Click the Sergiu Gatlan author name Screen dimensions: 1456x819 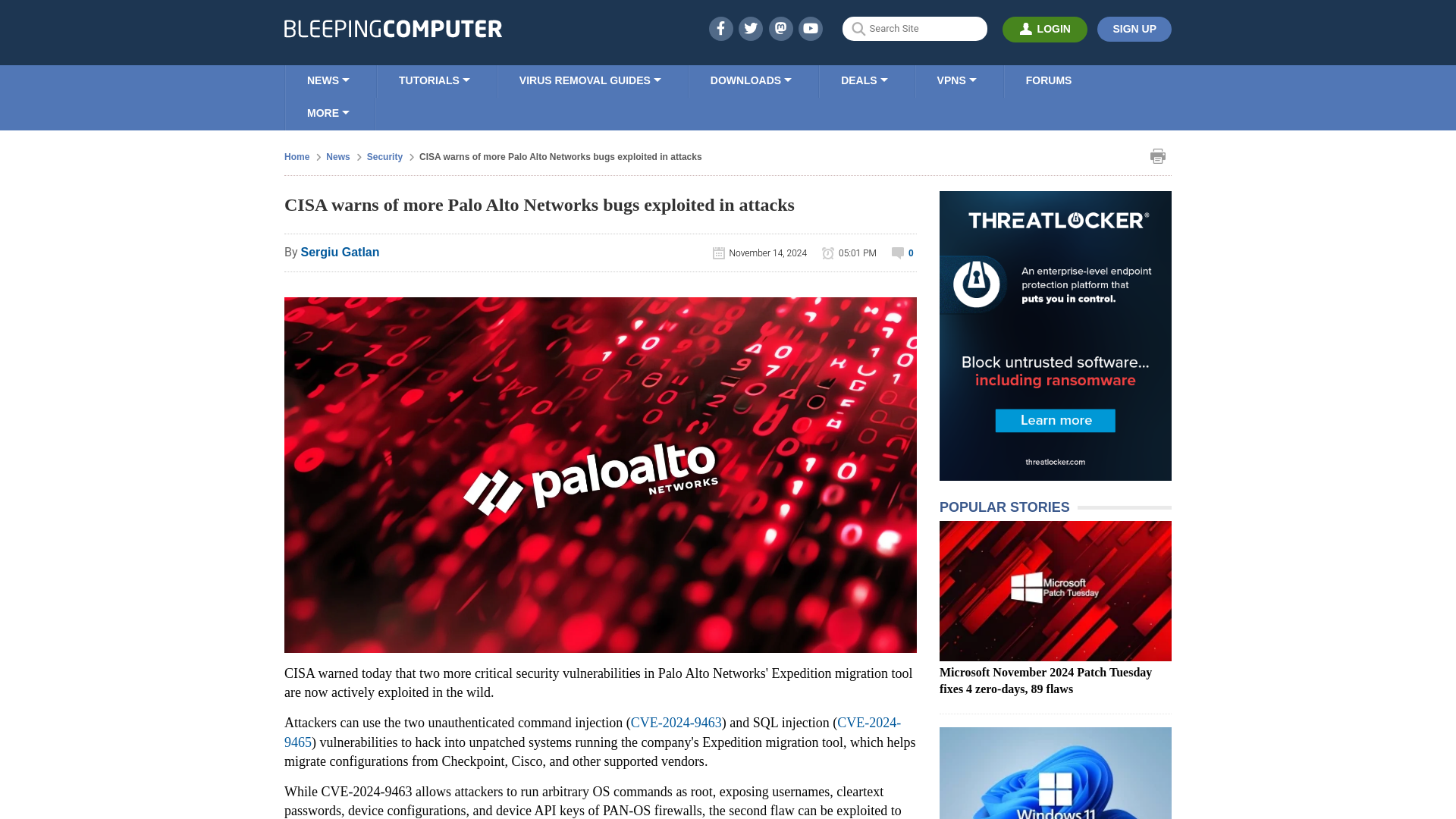(340, 251)
